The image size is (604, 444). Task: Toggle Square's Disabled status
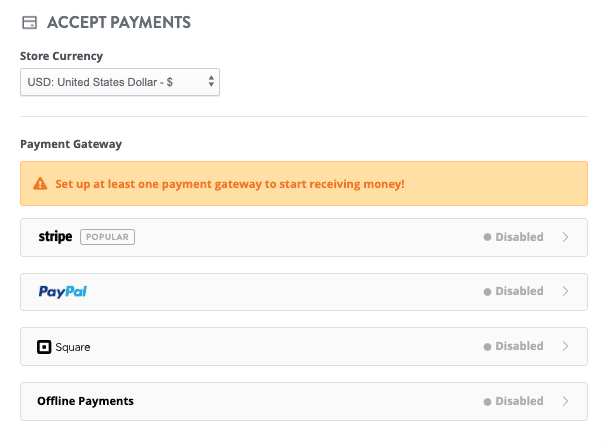[x=518, y=346]
